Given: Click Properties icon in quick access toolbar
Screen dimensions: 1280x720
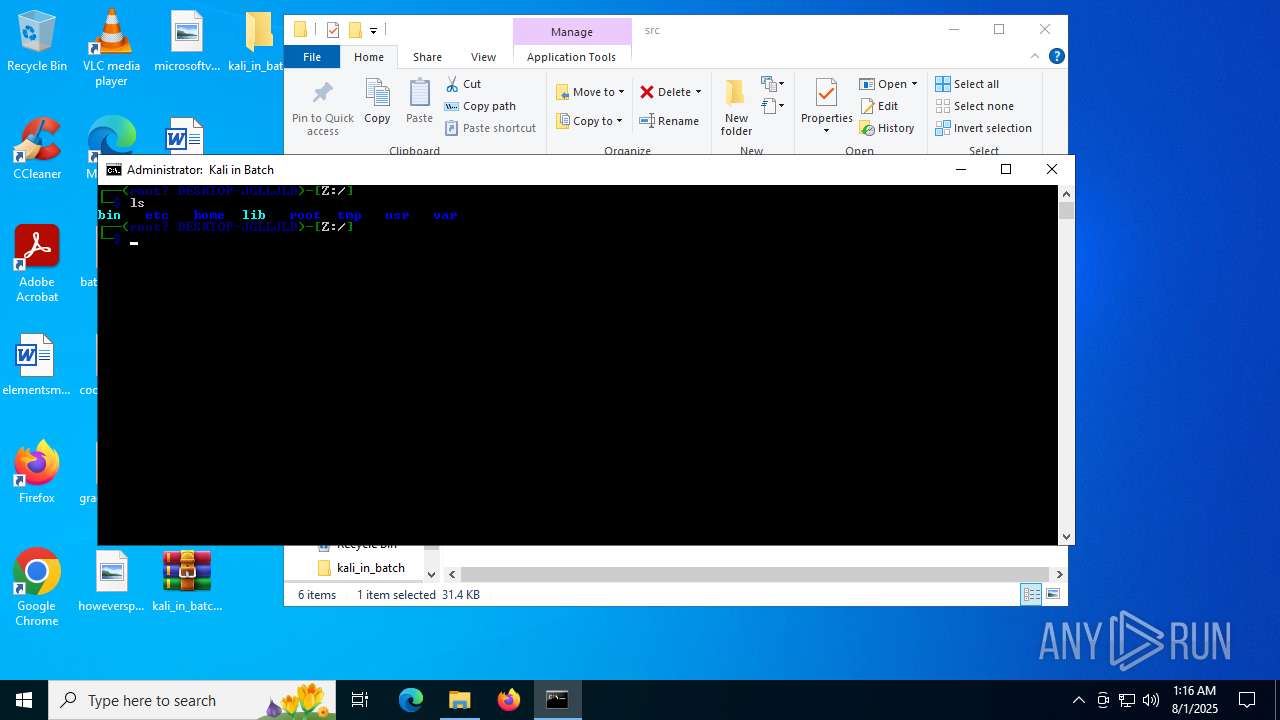Looking at the screenshot, I should 333,30.
